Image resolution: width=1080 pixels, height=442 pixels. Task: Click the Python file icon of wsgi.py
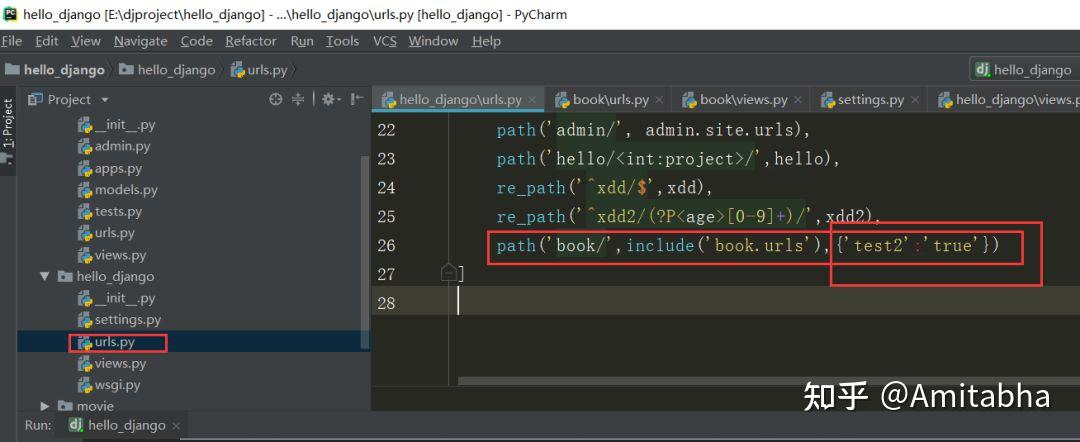coord(85,385)
